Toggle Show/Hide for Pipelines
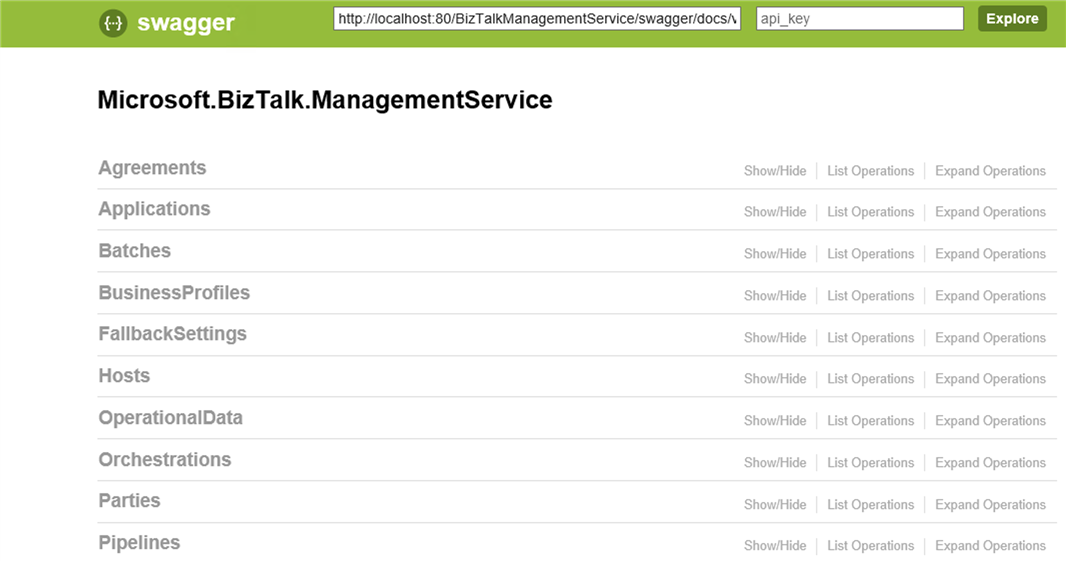Viewport: 1066px width, 561px height. point(775,545)
